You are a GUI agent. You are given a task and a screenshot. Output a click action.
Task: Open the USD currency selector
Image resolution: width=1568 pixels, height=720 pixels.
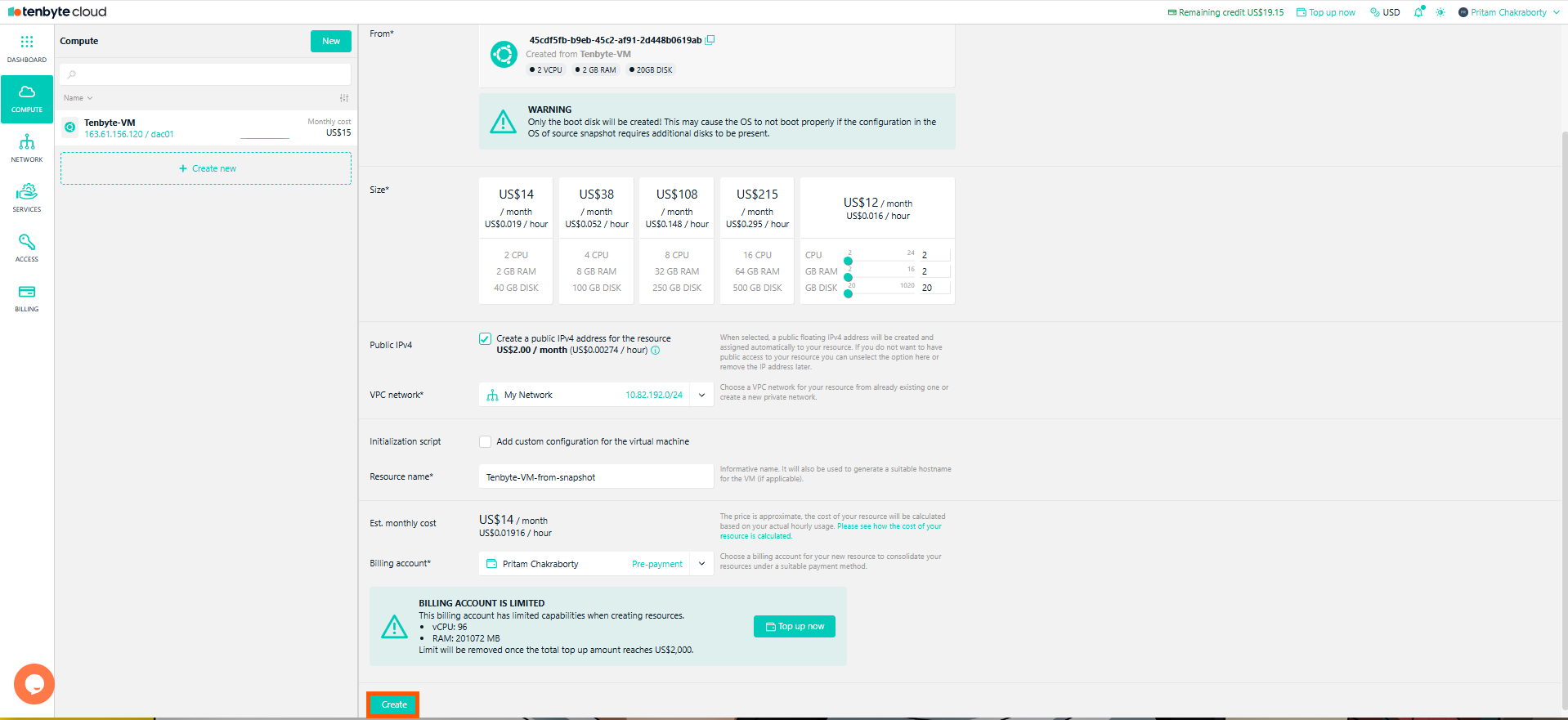tap(1386, 12)
